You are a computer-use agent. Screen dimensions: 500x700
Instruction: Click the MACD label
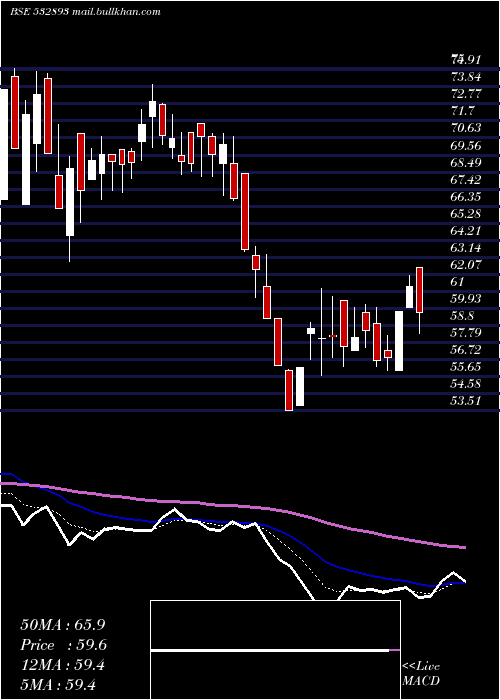(421, 681)
